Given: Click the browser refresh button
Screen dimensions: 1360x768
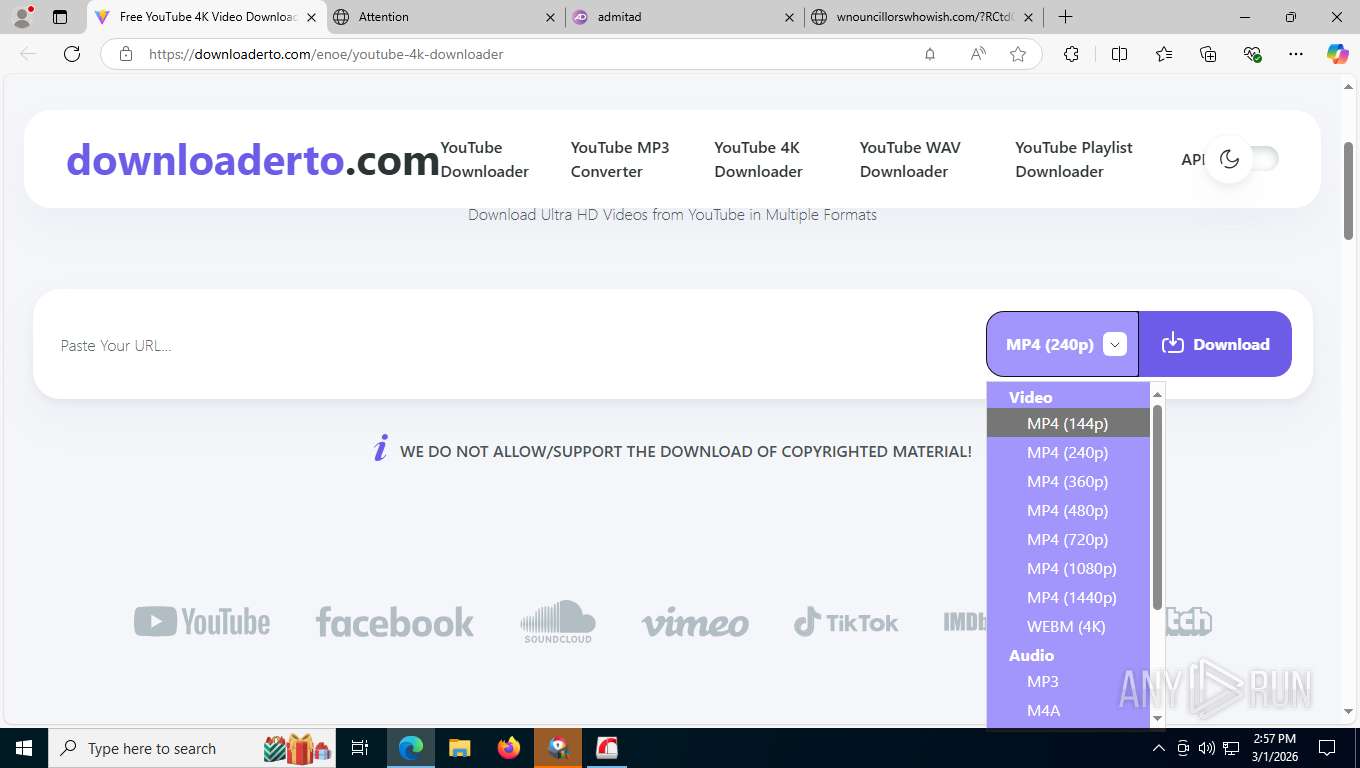Looking at the screenshot, I should 72,54.
